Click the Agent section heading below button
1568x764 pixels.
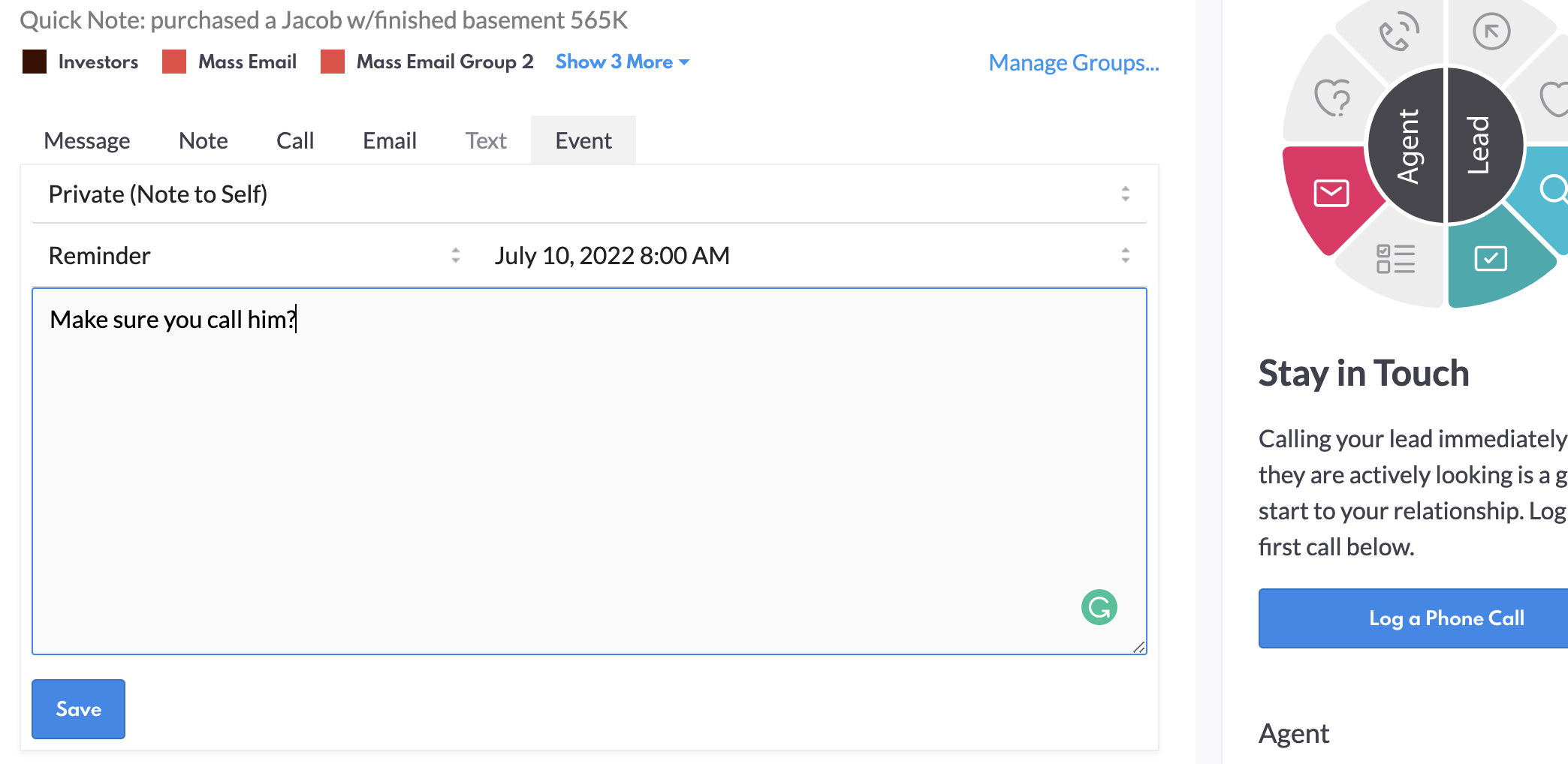point(1294,733)
